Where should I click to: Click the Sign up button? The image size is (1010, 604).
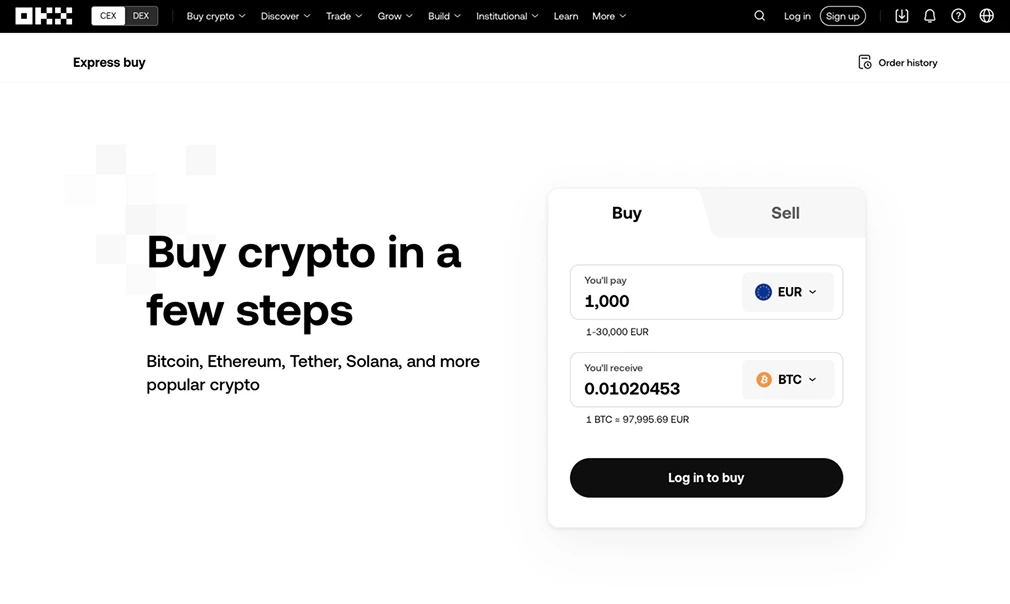(x=842, y=16)
